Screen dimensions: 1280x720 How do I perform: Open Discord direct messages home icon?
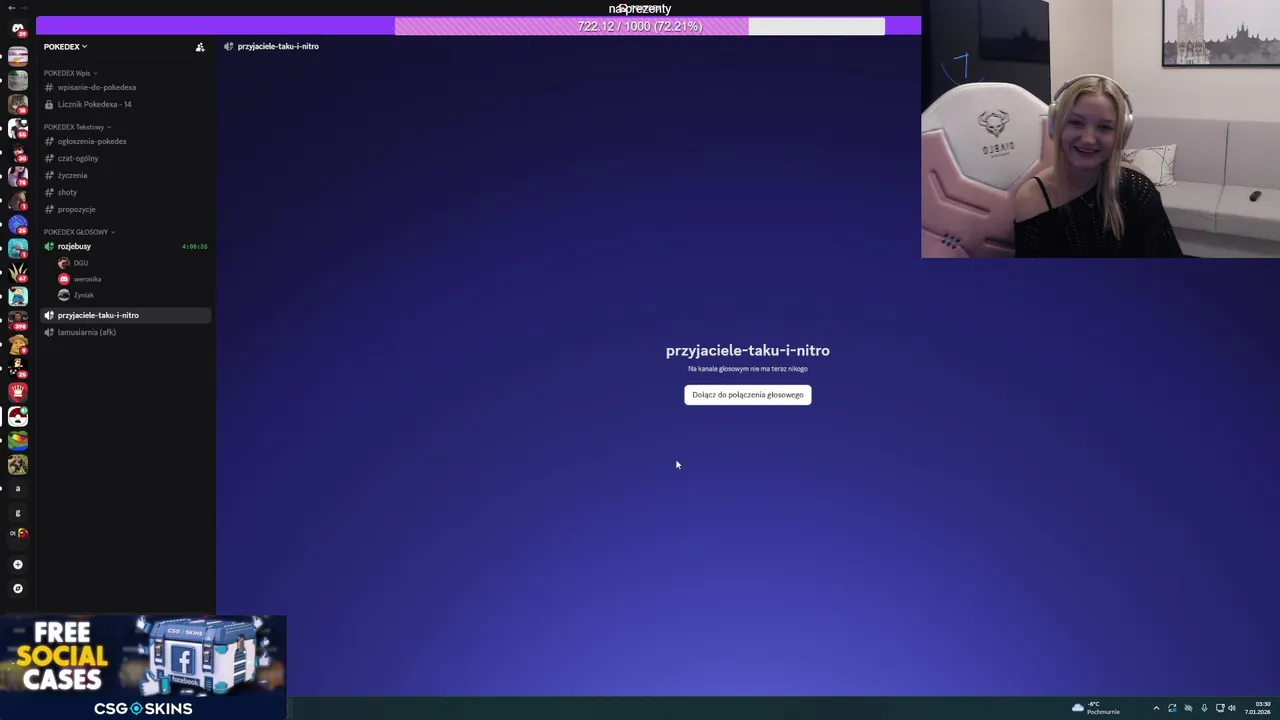click(18, 30)
